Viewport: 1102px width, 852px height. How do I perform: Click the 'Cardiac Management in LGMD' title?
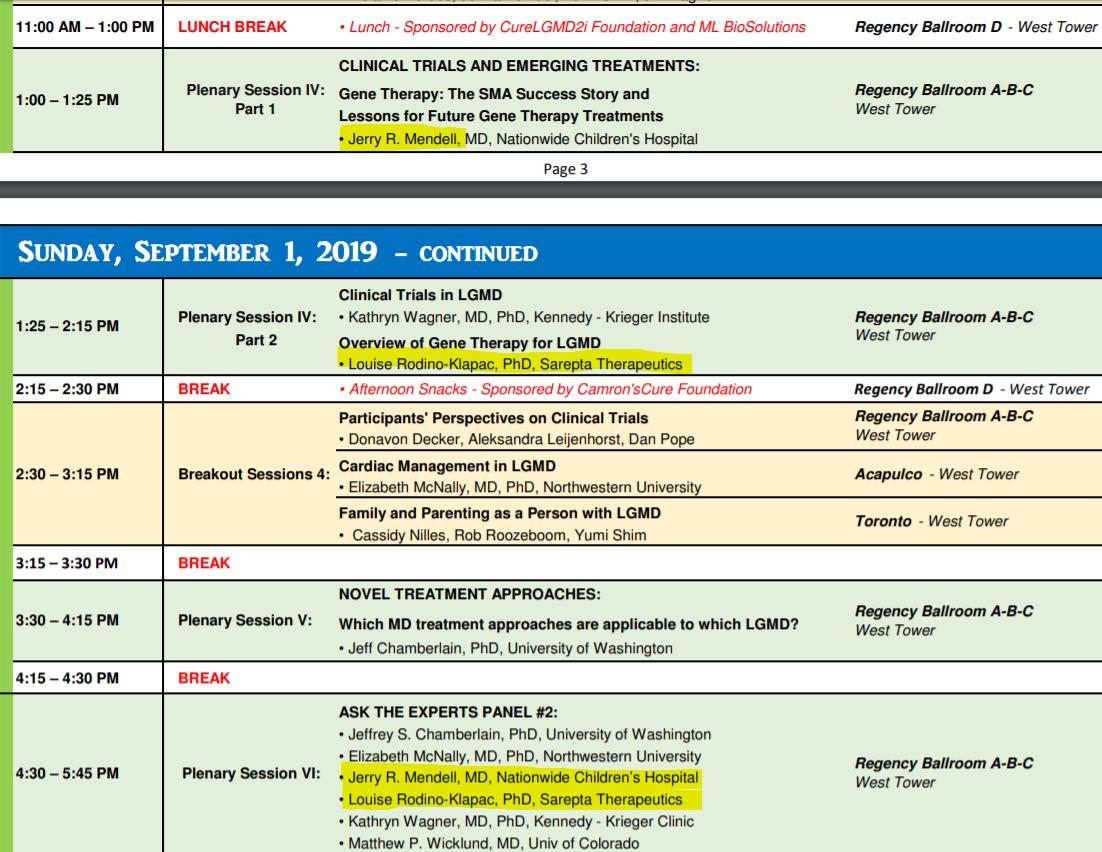tap(447, 466)
